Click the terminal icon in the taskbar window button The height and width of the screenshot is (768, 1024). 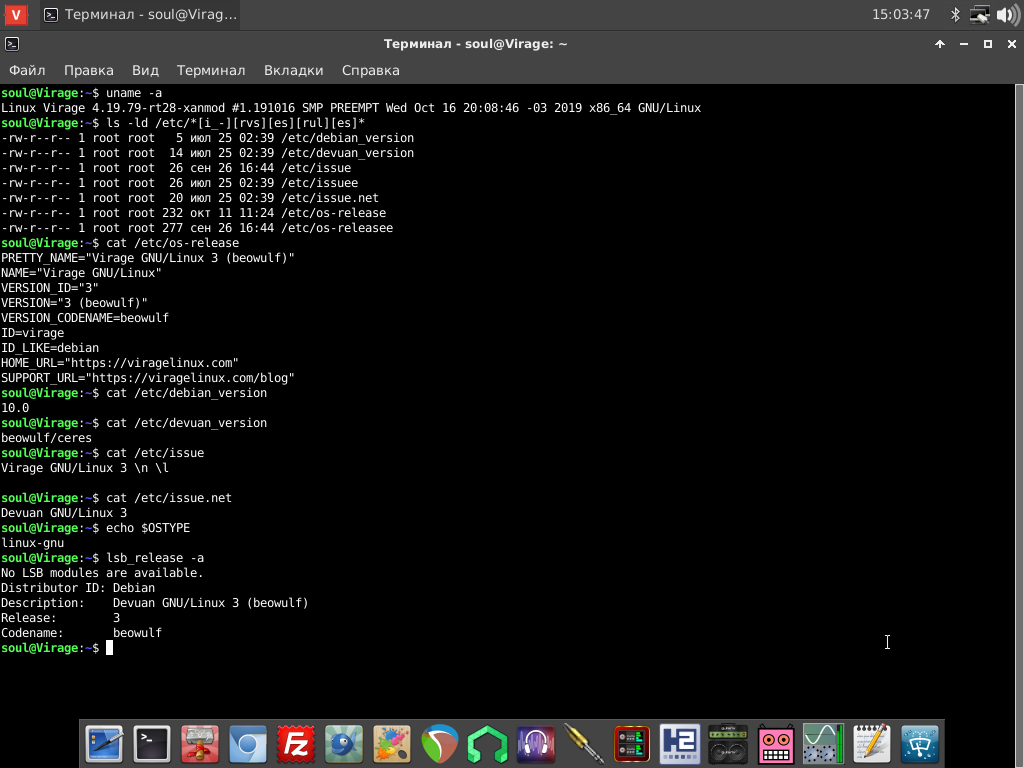point(51,14)
